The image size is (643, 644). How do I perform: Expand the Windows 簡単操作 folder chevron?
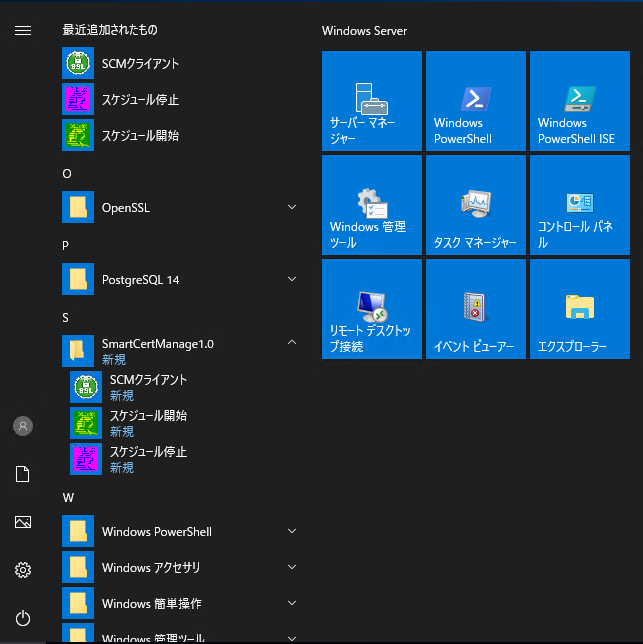tap(292, 603)
